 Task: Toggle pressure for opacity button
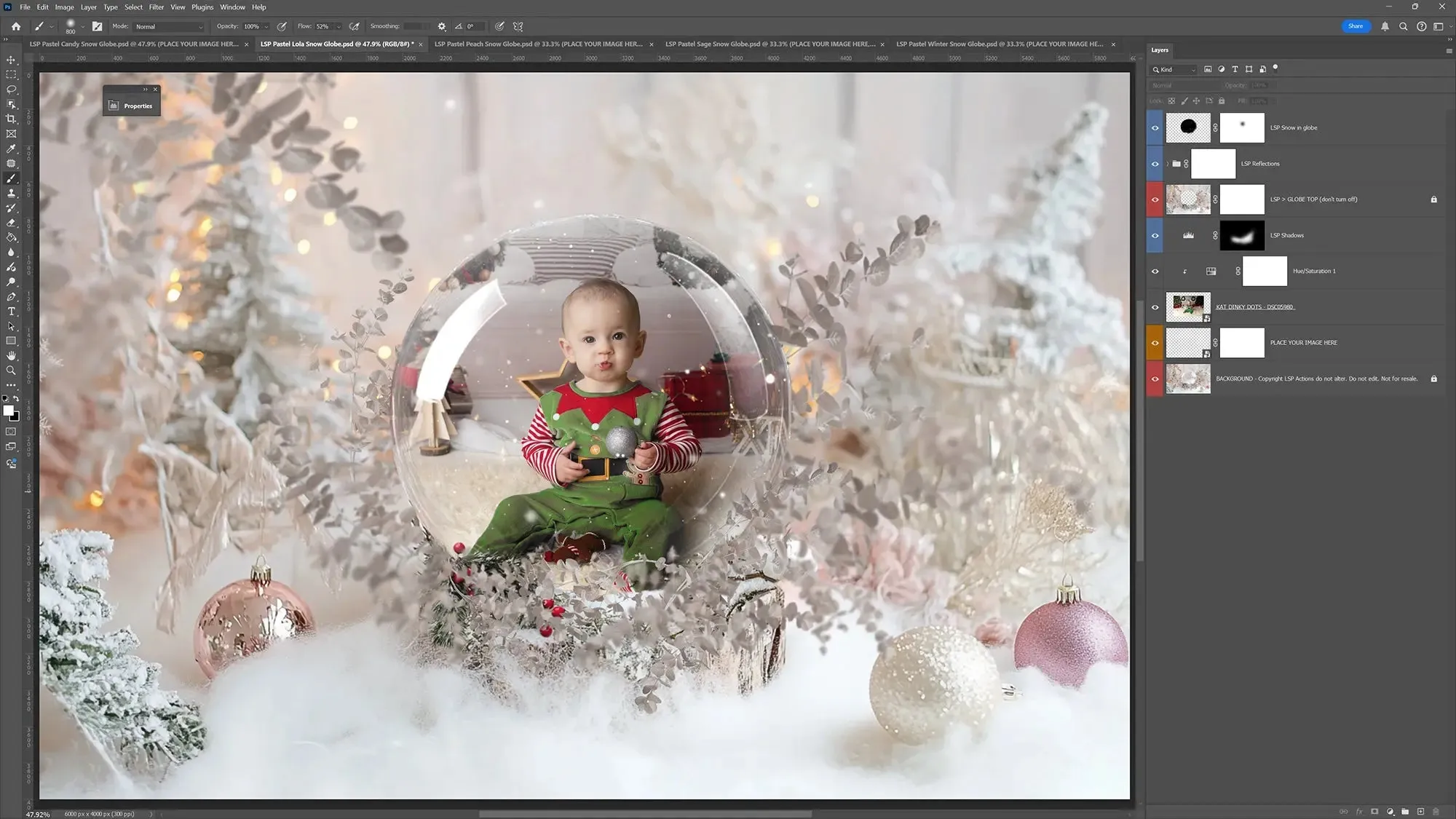282,26
